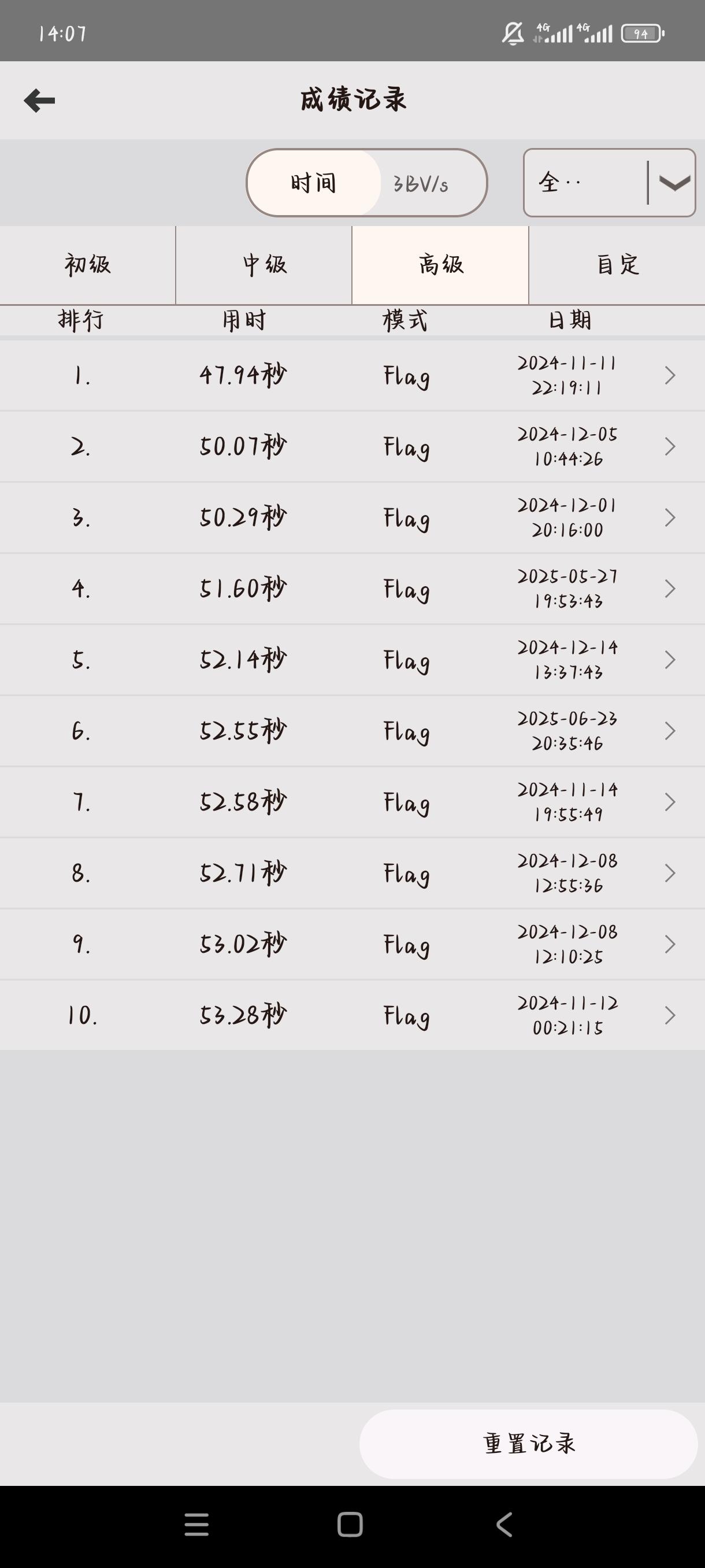Screen dimensions: 705x1568
Task: Open the 全.. filter dropdown
Action: tap(609, 183)
